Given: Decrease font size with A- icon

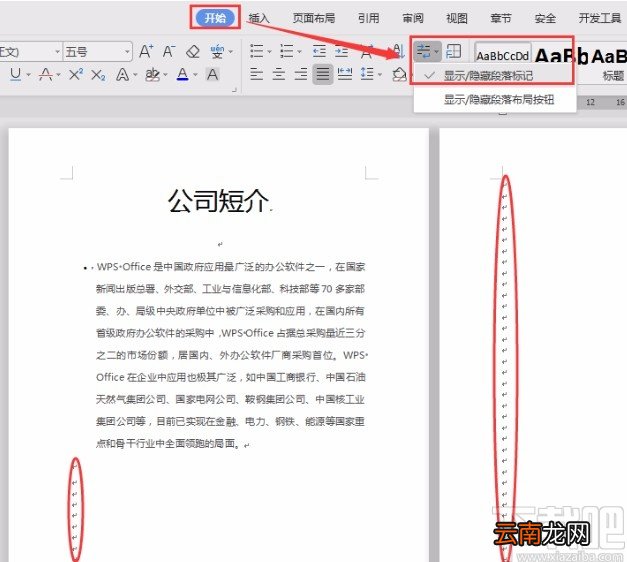Looking at the screenshot, I should click(x=169, y=52).
